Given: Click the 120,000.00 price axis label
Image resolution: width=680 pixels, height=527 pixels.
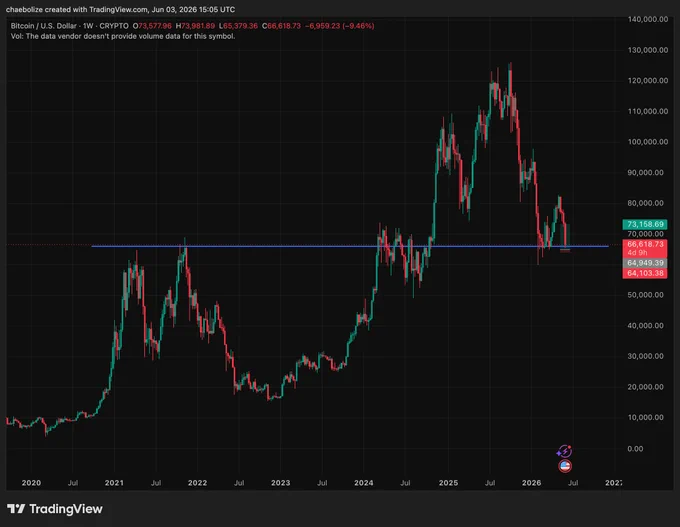Looking at the screenshot, I should [648, 81].
